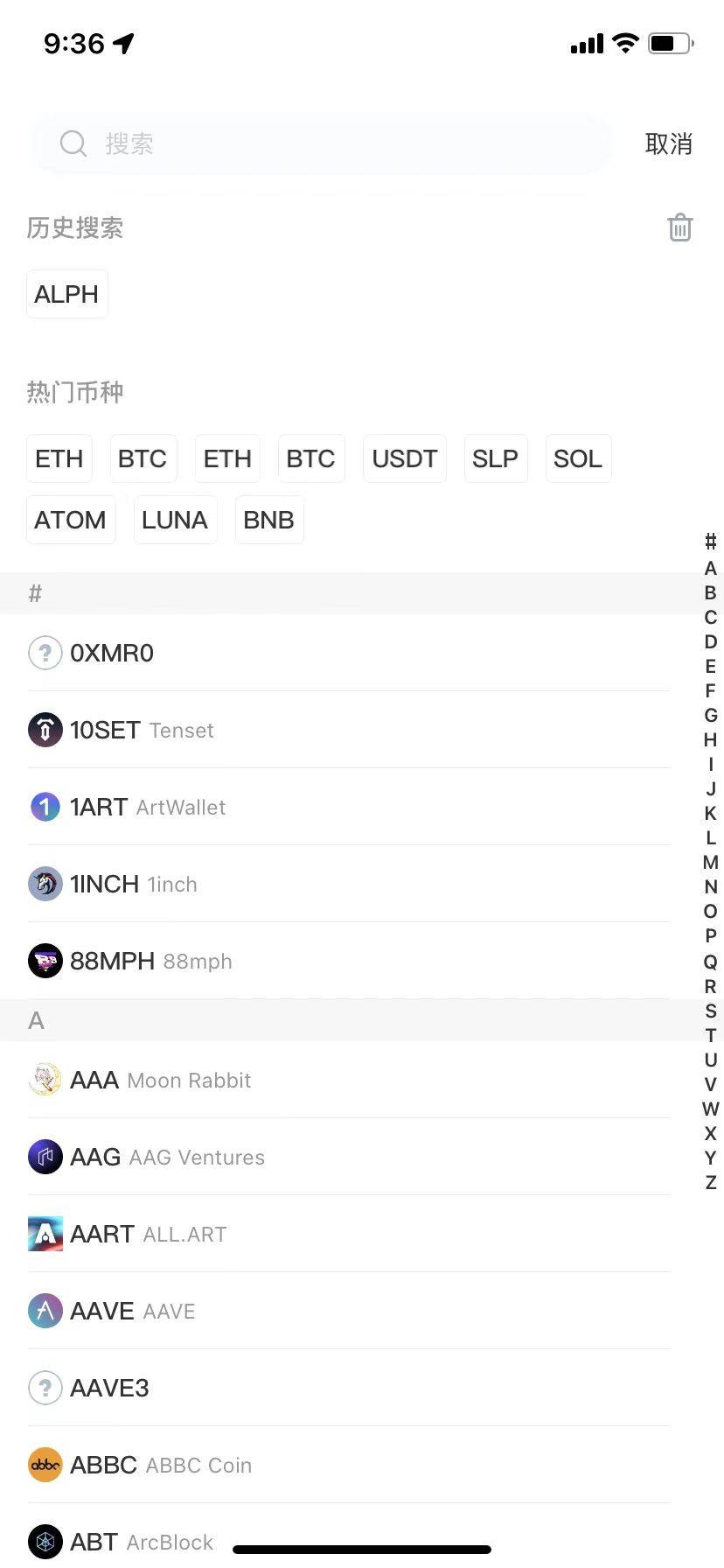This screenshot has height=1568, width=724.
Task: Select the AAA Moon Rabbit logo
Action: pyautogui.click(x=45, y=1080)
